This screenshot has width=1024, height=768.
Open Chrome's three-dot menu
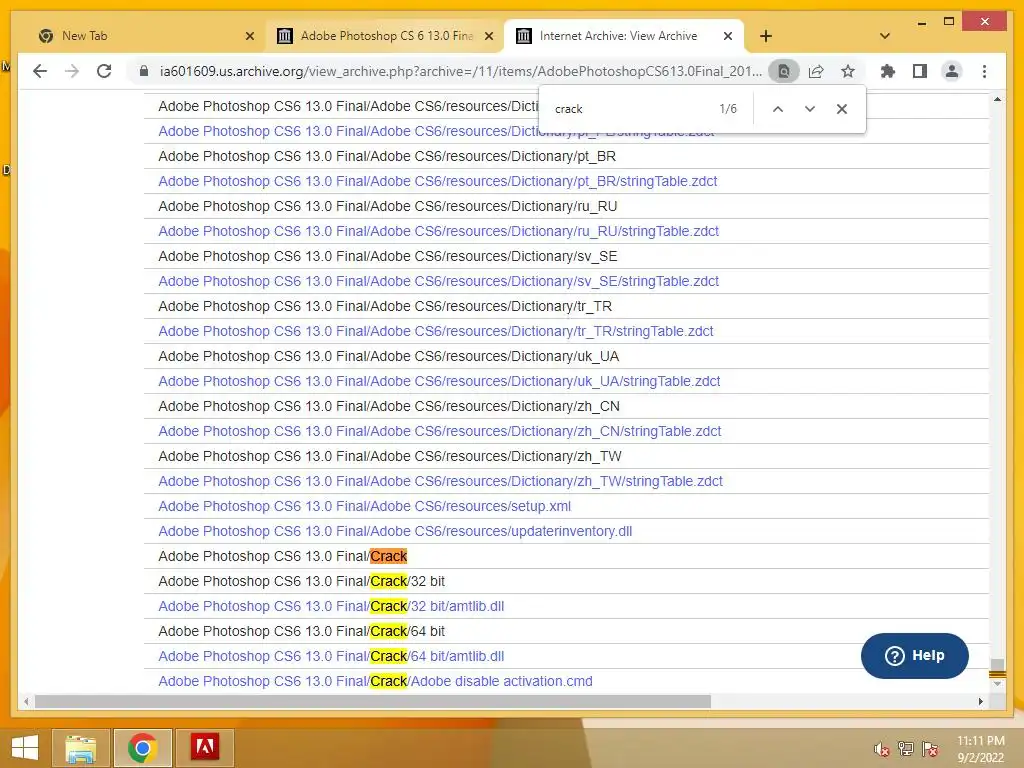pyautogui.click(x=984, y=71)
